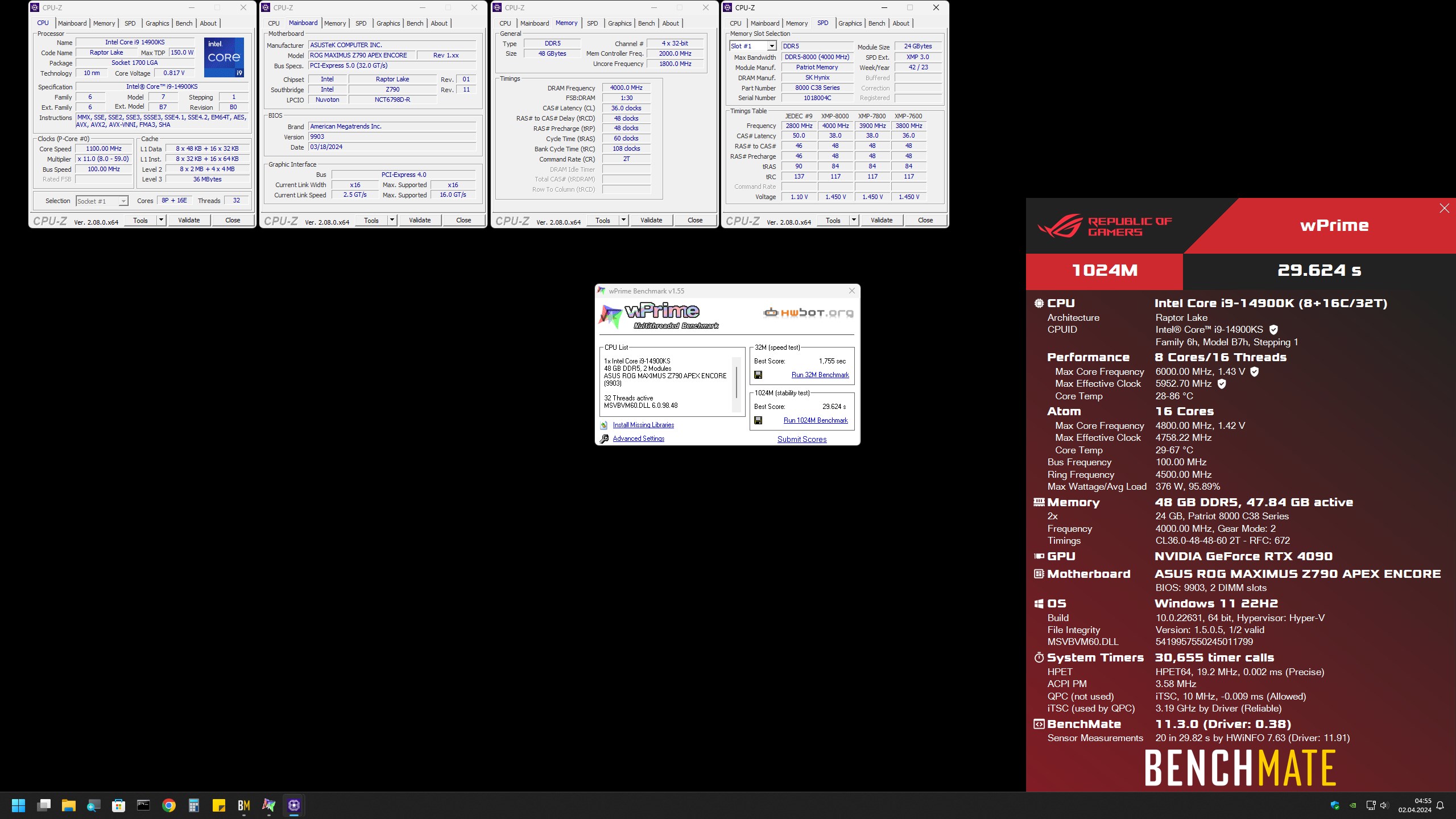1456x819 pixels.
Task: Click the '1024M' label in BenchMate panel
Action: coord(1105,270)
